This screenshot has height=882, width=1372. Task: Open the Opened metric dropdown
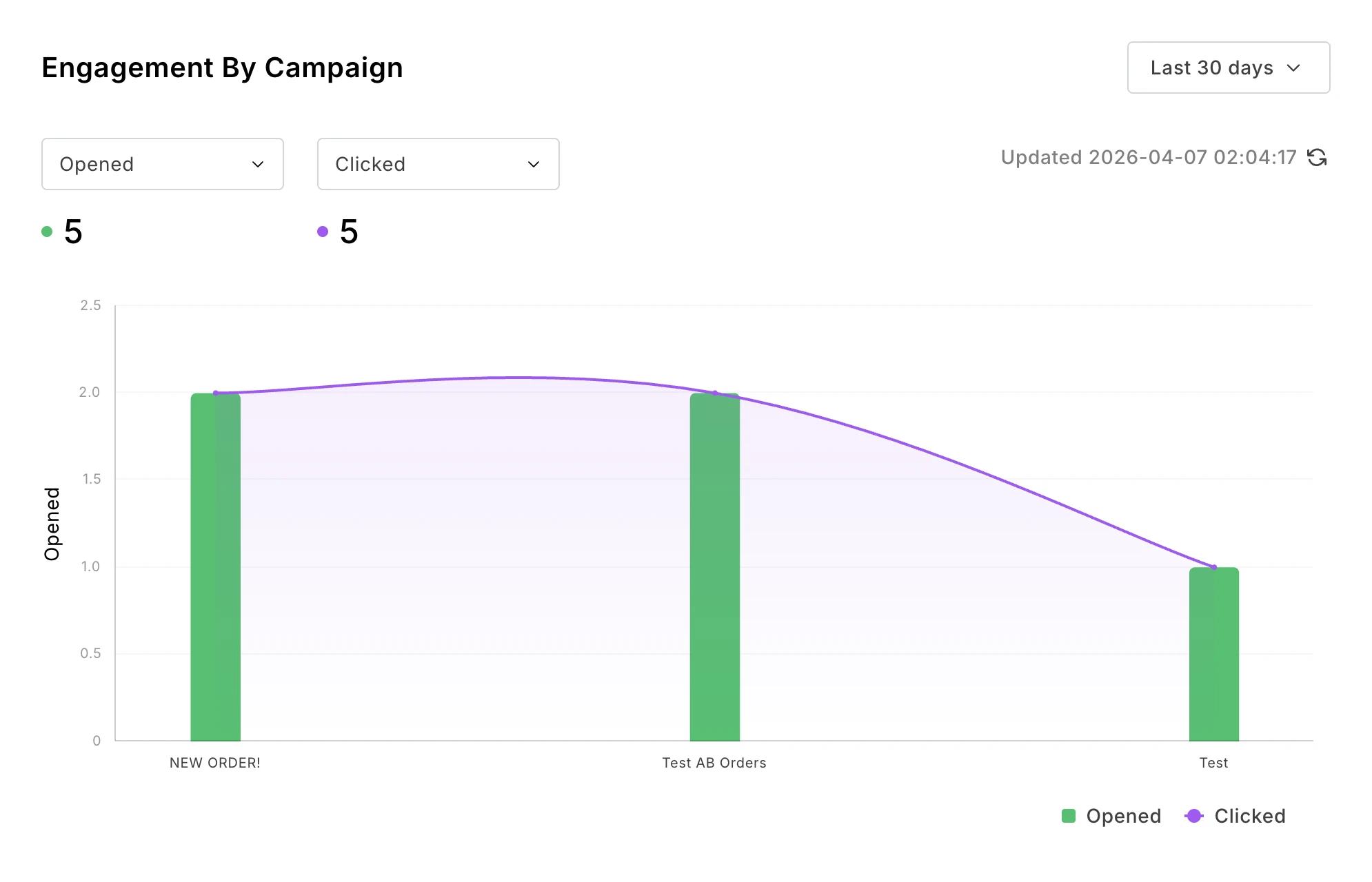(162, 164)
